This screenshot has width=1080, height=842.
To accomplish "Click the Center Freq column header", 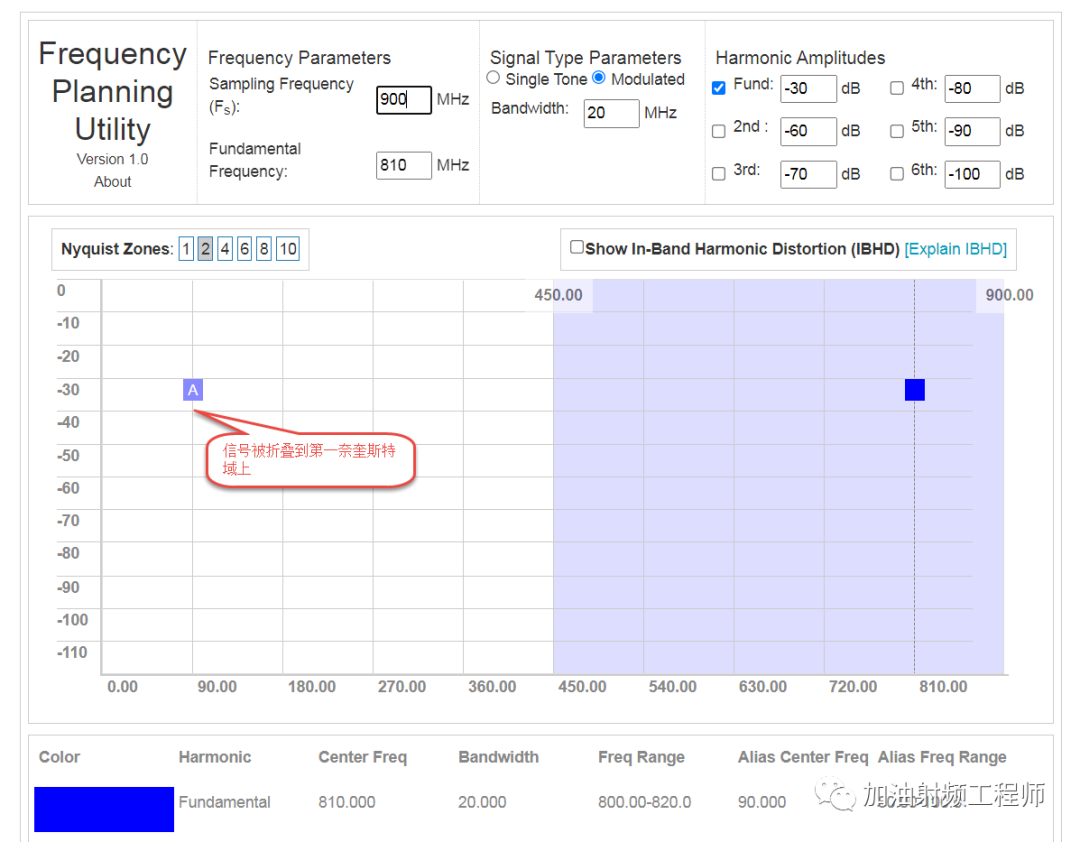I will tap(362, 757).
